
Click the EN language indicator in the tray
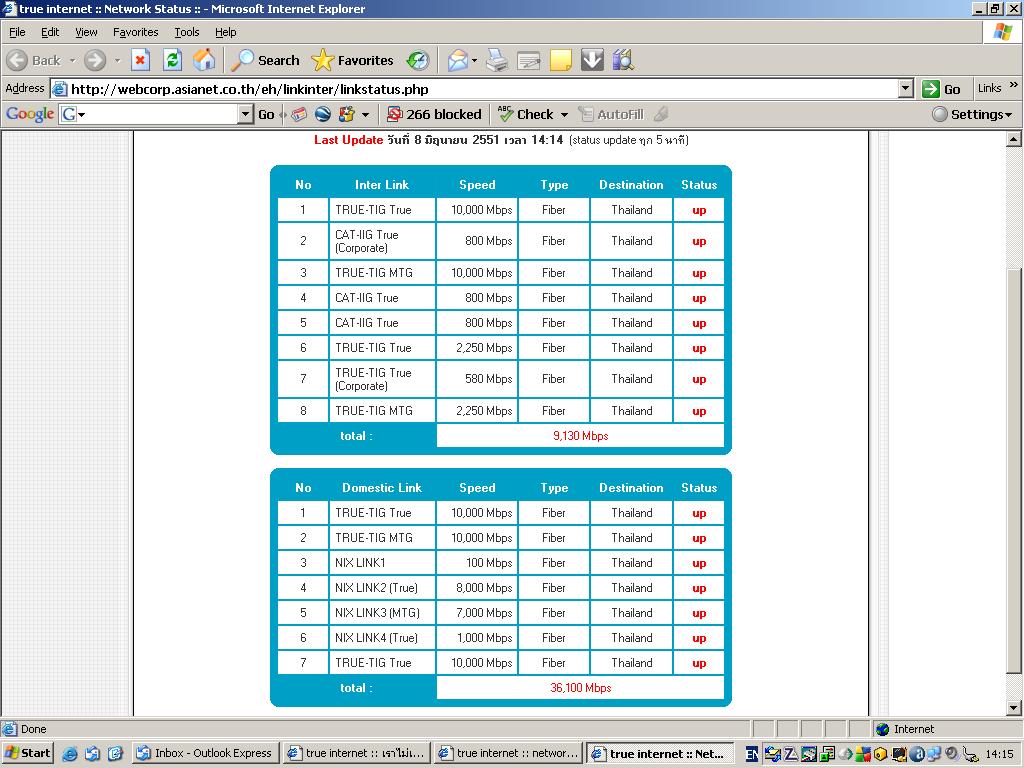(x=752, y=754)
